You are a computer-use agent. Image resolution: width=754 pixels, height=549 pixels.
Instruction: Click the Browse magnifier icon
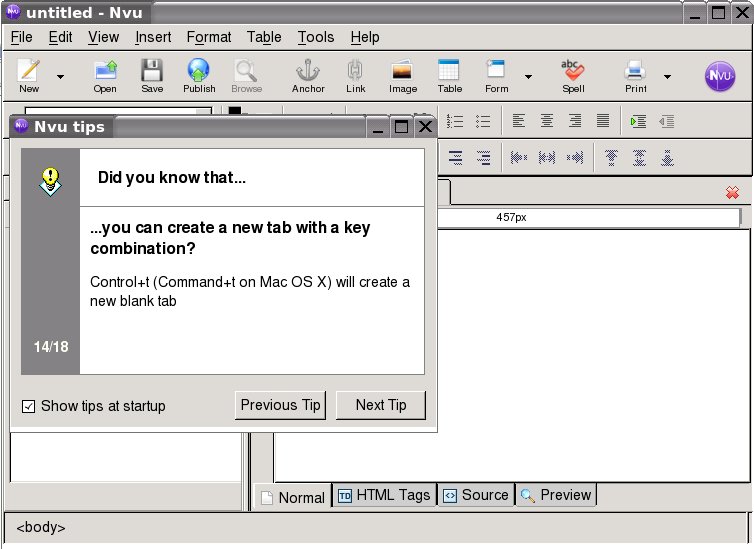(246, 76)
